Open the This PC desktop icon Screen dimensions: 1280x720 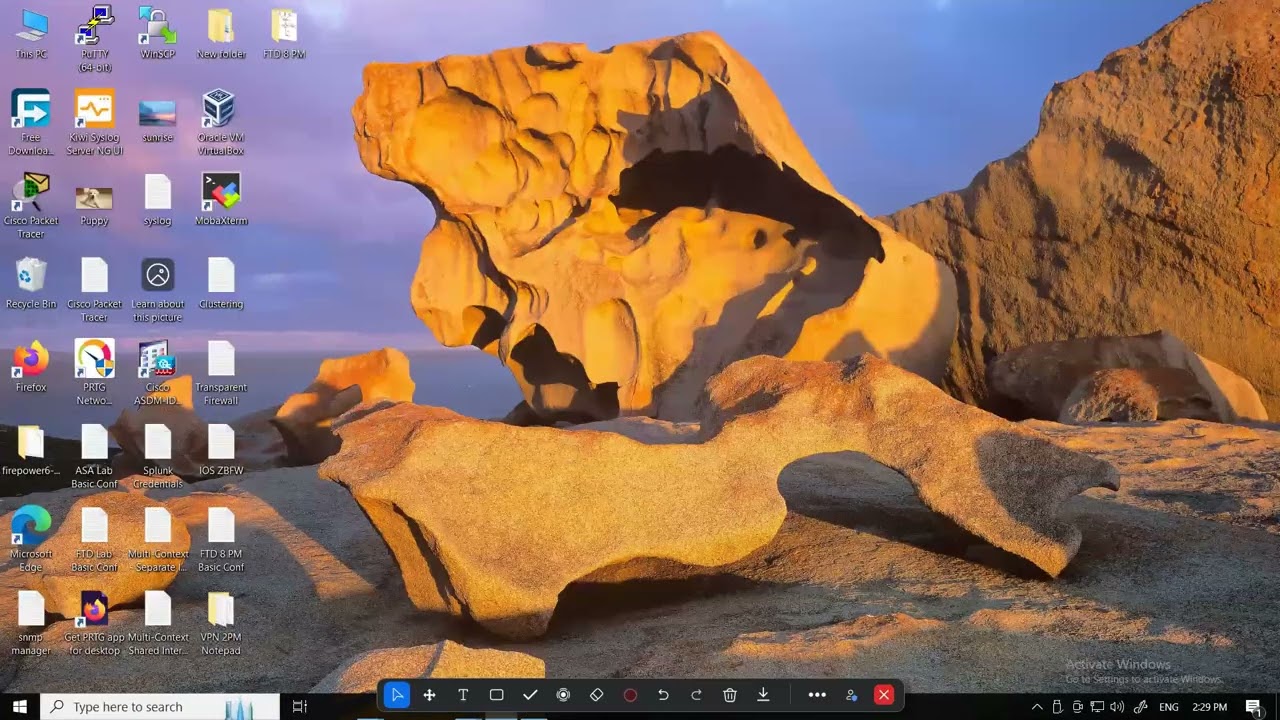click(31, 34)
